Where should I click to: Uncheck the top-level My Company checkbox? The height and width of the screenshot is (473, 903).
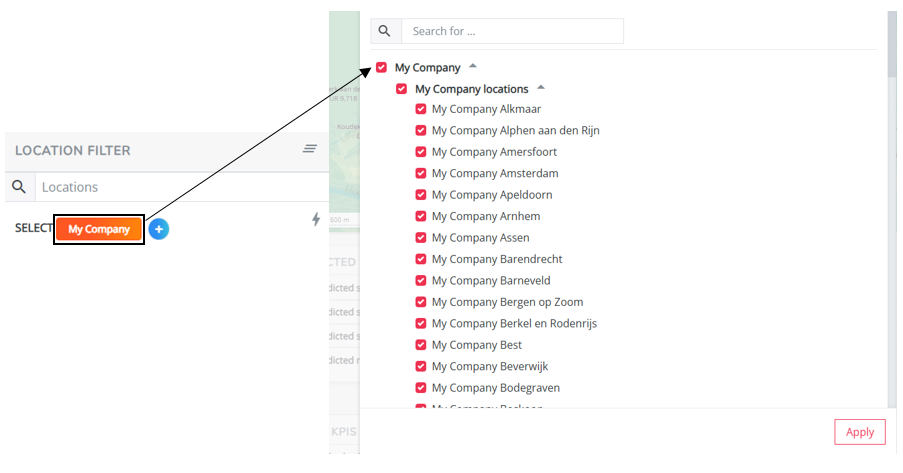(382, 68)
